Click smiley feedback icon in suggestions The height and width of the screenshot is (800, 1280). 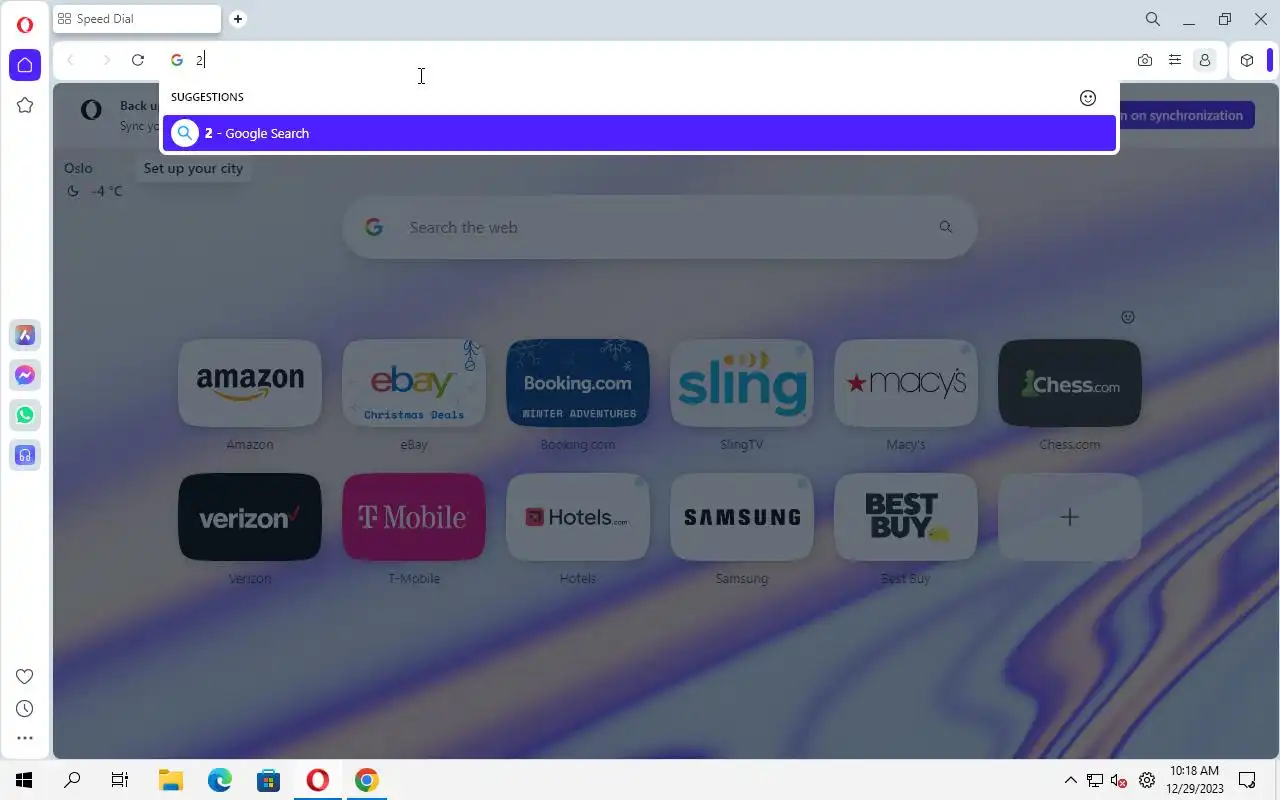(x=1088, y=97)
